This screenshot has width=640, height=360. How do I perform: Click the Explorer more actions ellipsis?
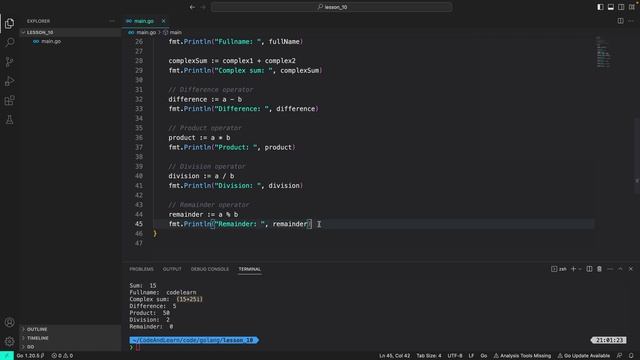112,21
